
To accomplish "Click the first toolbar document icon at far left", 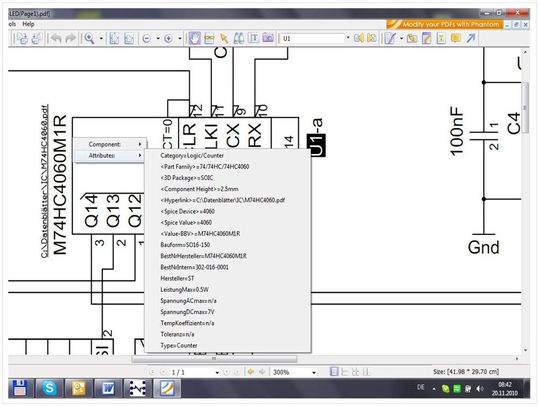I will pyautogui.click(x=22, y=38).
